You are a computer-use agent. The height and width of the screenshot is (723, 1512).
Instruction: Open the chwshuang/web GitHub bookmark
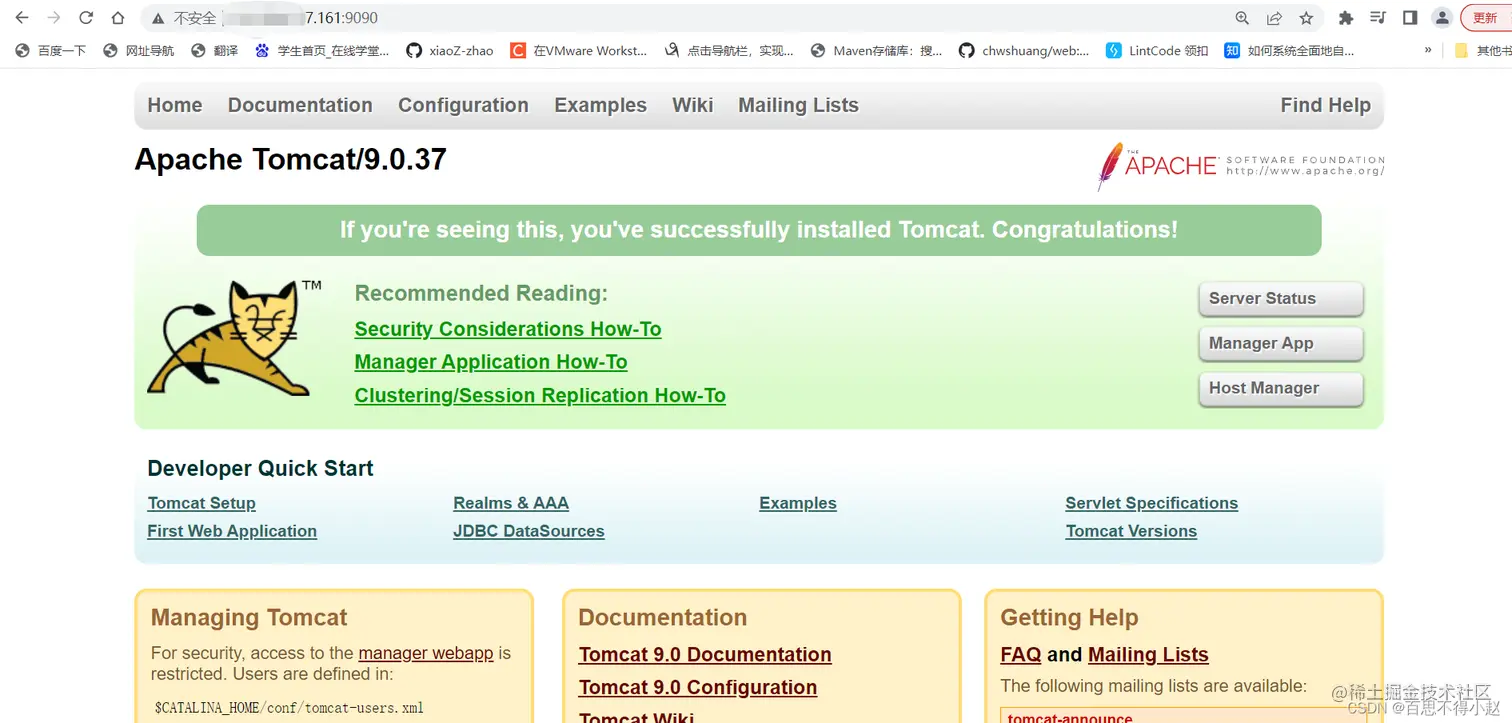tap(1024, 50)
